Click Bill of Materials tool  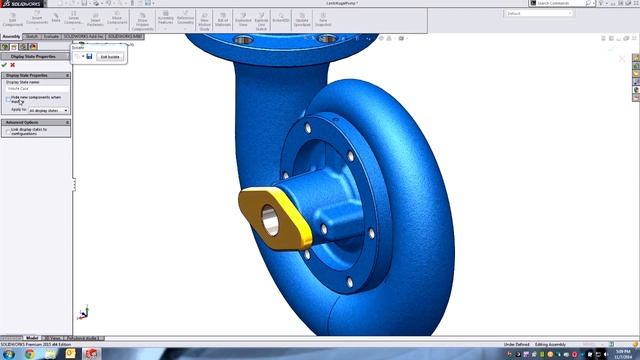pyautogui.click(x=222, y=20)
